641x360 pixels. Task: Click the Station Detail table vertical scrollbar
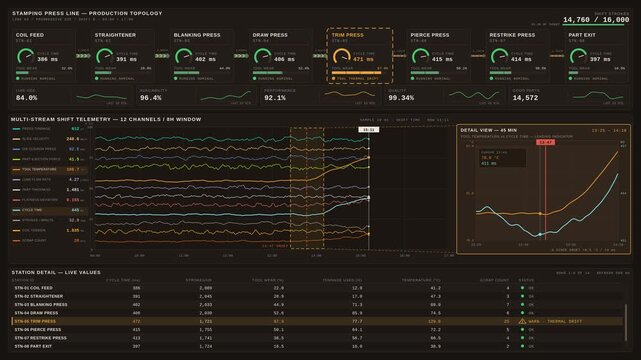pos(625,322)
